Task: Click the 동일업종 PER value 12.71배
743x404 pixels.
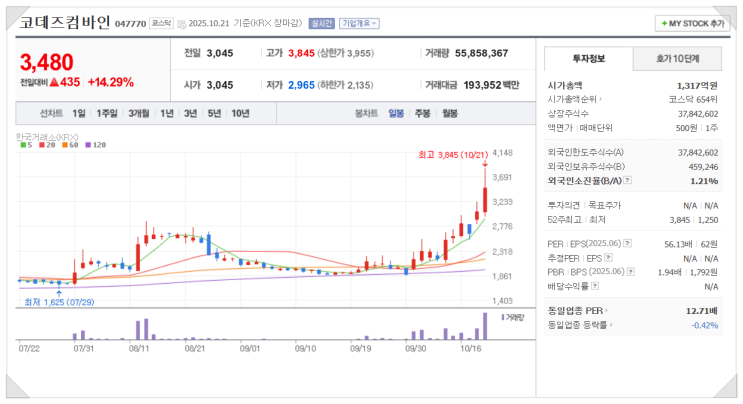Action: coord(701,311)
